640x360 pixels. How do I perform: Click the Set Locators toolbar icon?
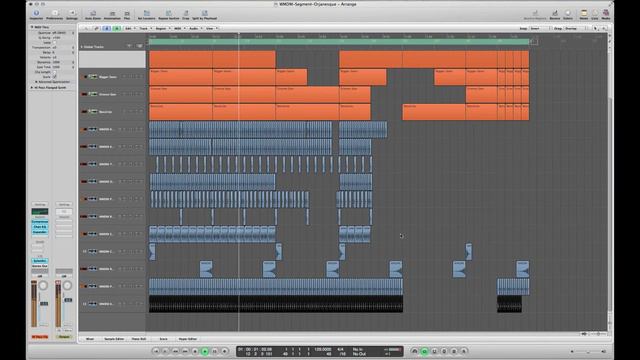(x=147, y=15)
